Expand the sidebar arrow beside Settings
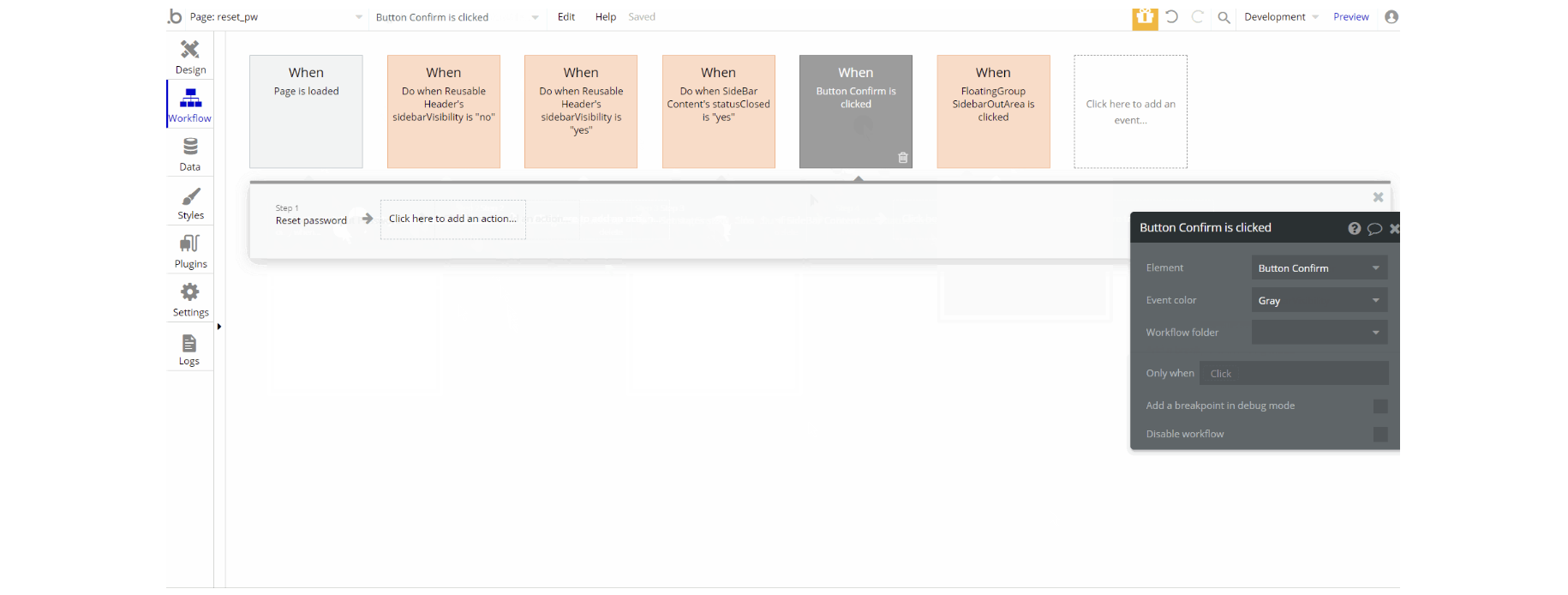Screen dimensions: 1568x595 (x=219, y=327)
